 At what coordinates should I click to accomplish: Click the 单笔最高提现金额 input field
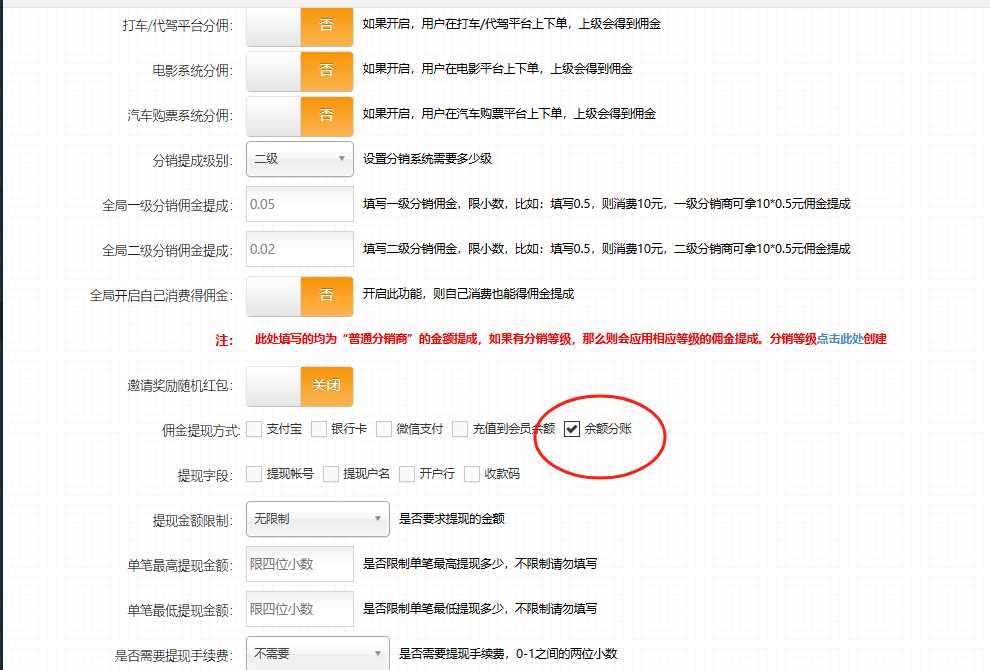click(x=299, y=564)
